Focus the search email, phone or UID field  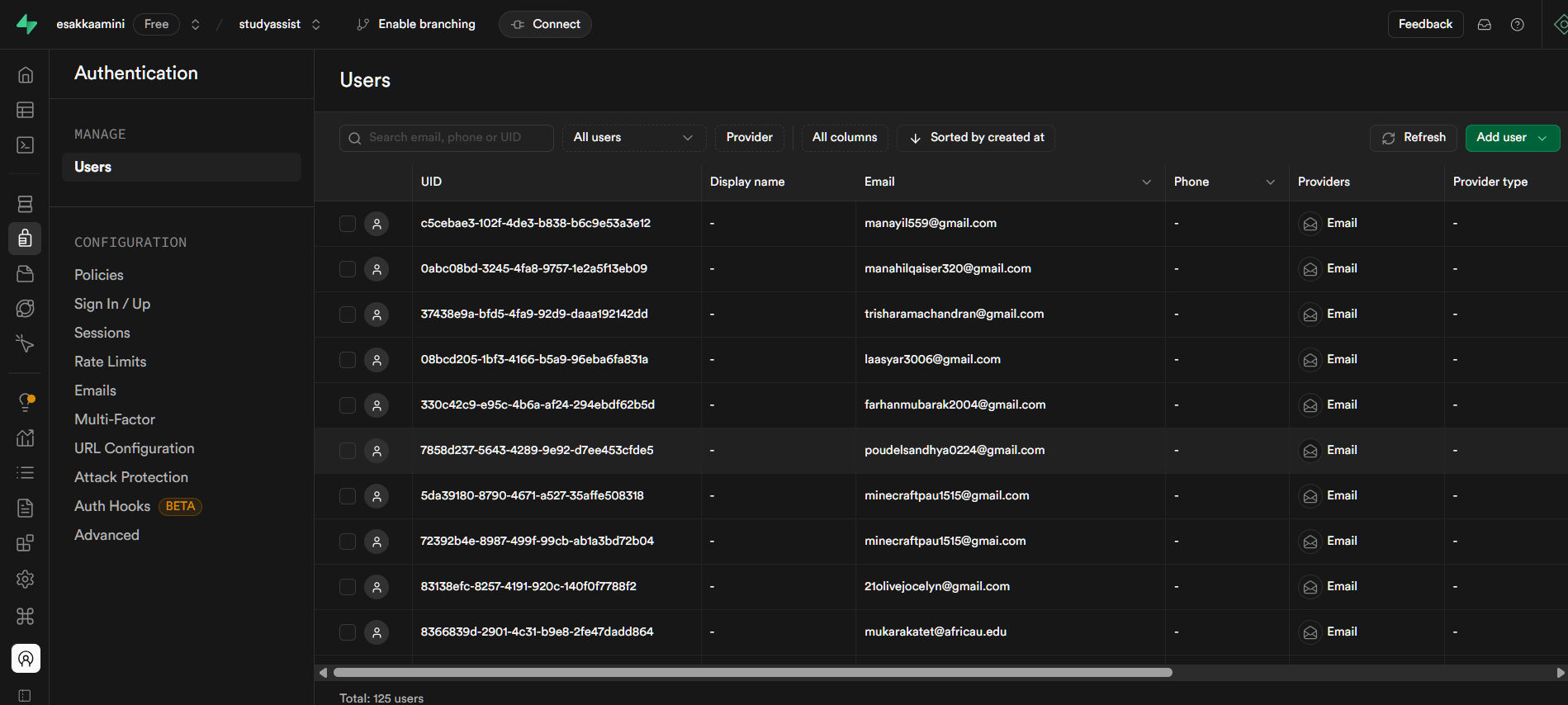[446, 138]
